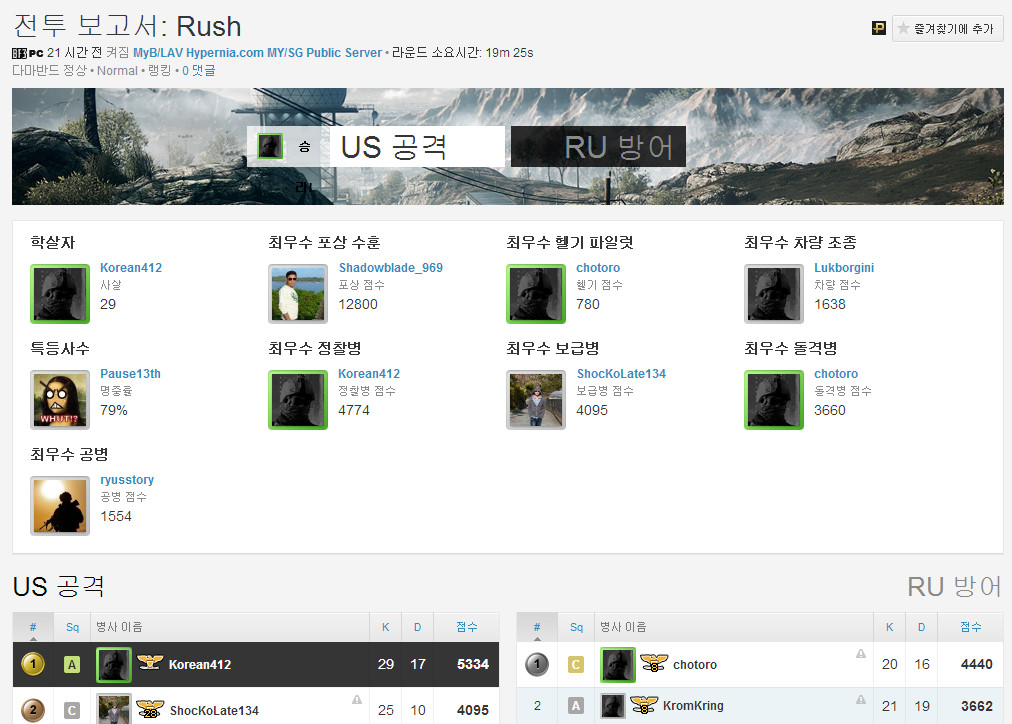The height and width of the screenshot is (724, 1012).
Task: Click KromKring avatar in RU table
Action: 613,705
